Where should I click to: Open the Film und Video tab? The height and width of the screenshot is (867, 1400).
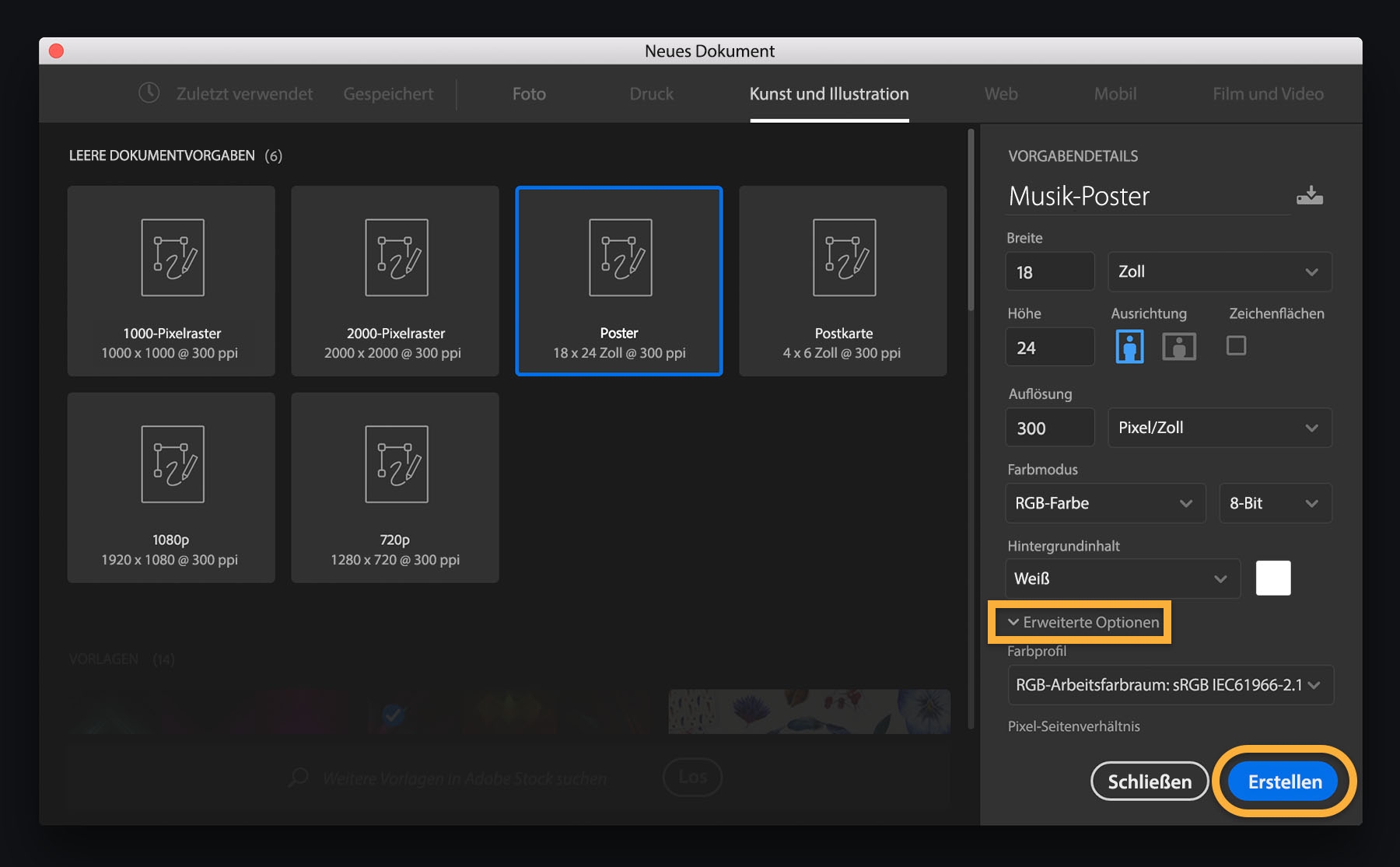(x=1268, y=93)
